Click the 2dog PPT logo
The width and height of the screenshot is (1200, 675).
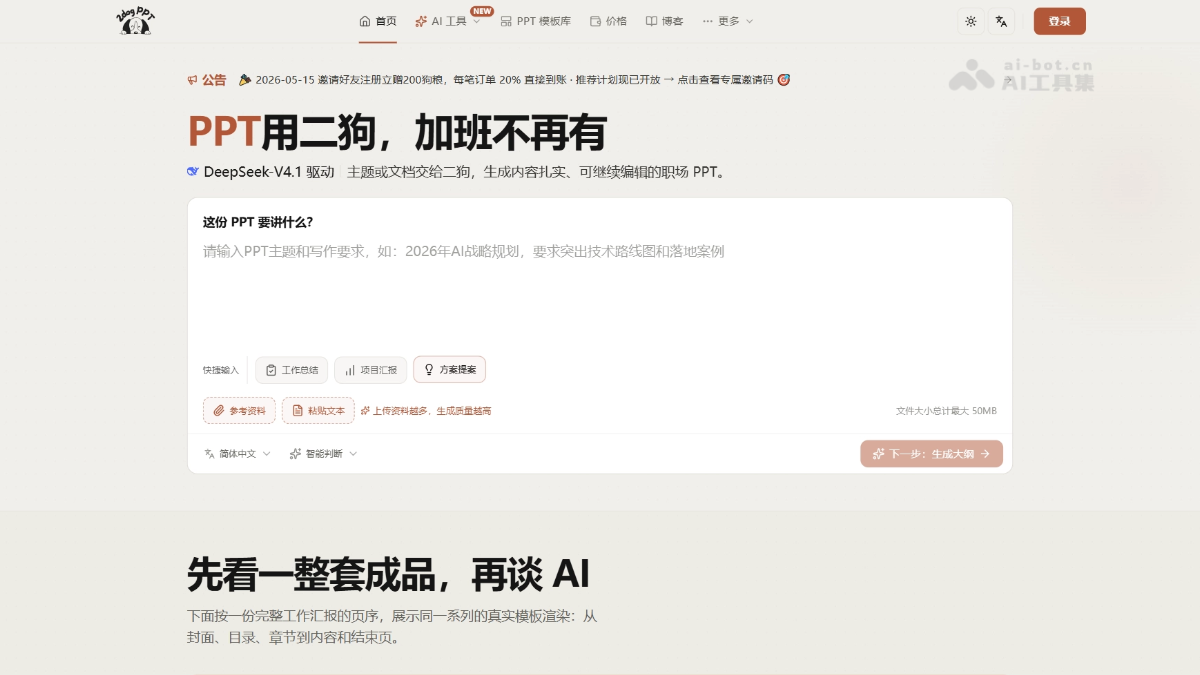point(134,21)
